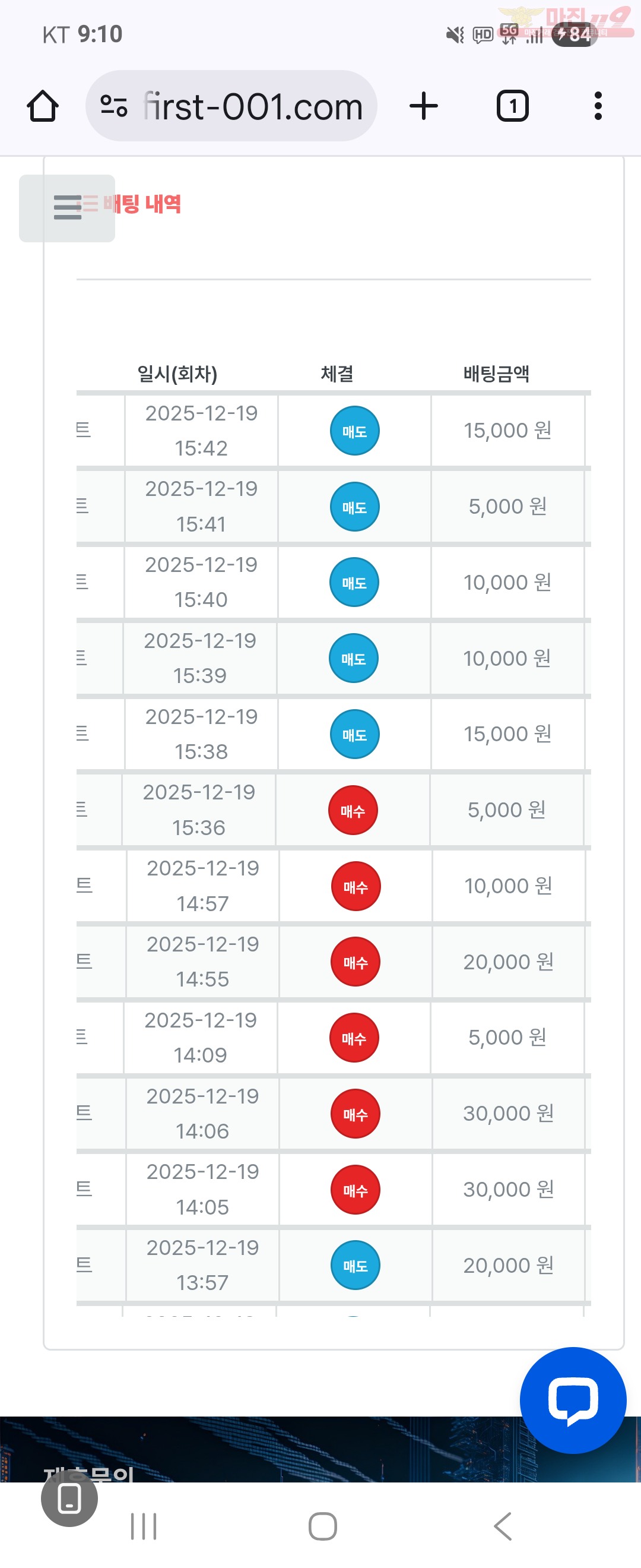Viewport: 641px width, 1568px height.
Task: Open the hamburger menu on the page
Action: tap(67, 207)
